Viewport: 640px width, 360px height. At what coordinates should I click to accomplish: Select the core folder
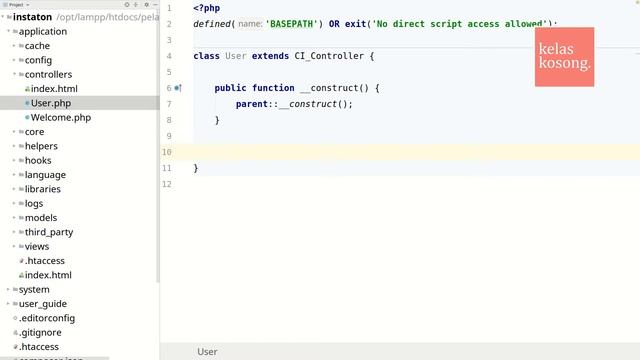coord(34,132)
